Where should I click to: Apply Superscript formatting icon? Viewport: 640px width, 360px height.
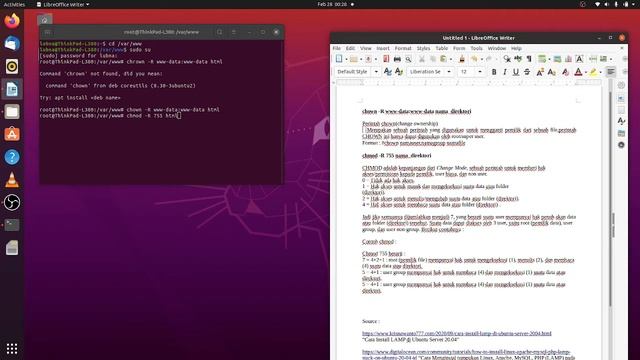(540, 72)
